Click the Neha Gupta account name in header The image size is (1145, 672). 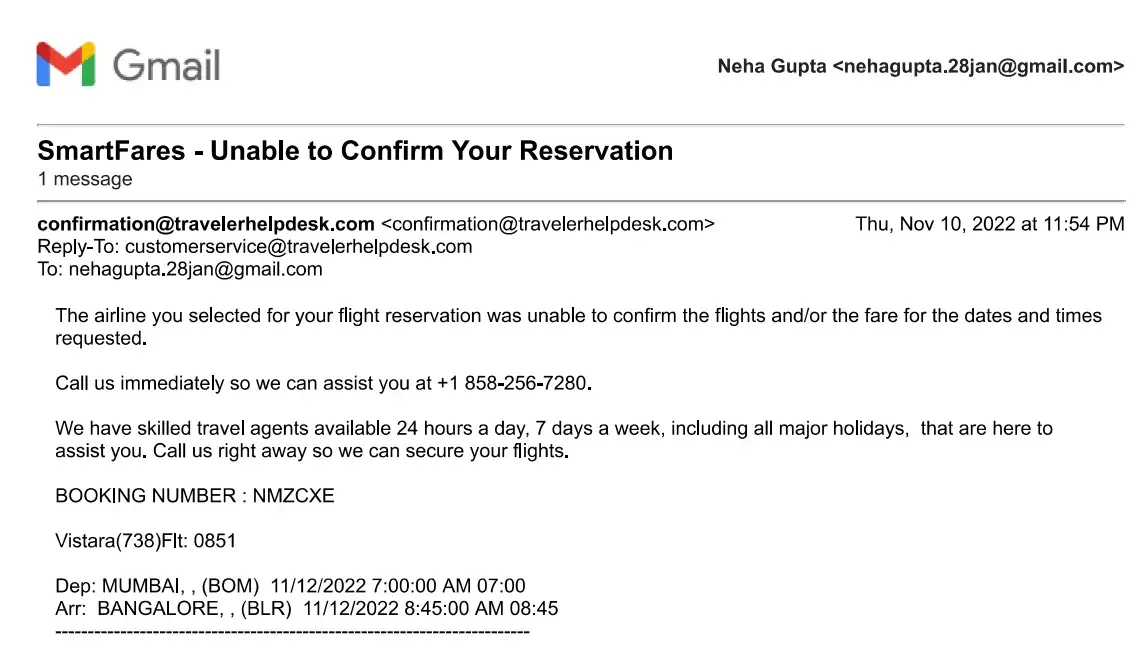771,67
